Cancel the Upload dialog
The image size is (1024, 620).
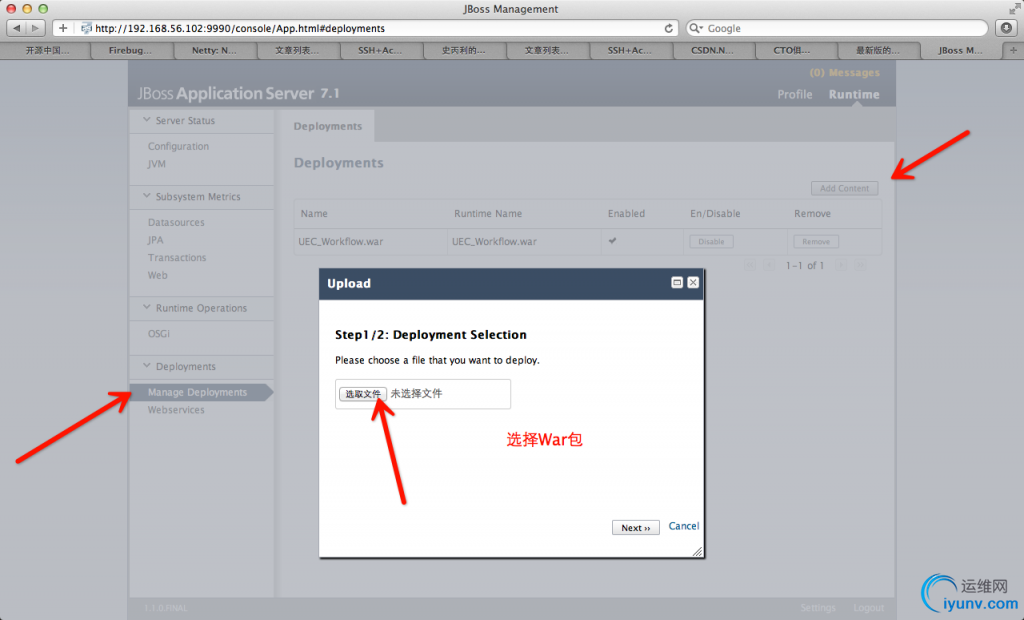click(684, 526)
